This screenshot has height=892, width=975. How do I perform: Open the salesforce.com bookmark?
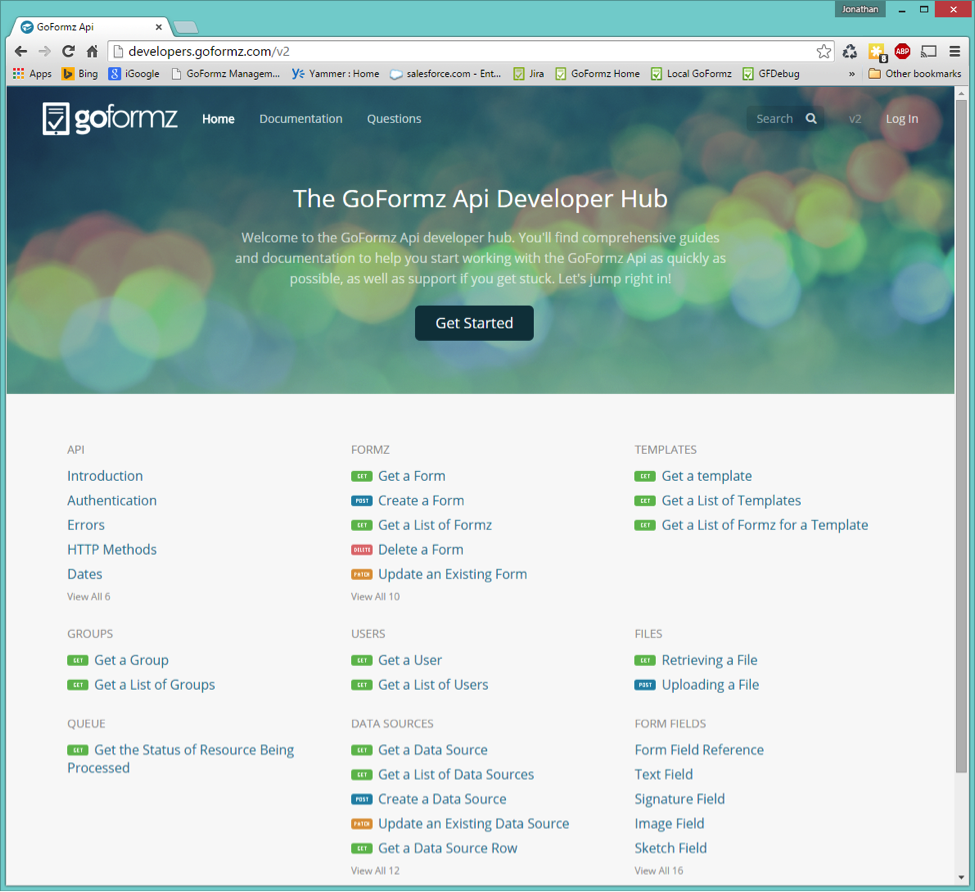click(445, 73)
